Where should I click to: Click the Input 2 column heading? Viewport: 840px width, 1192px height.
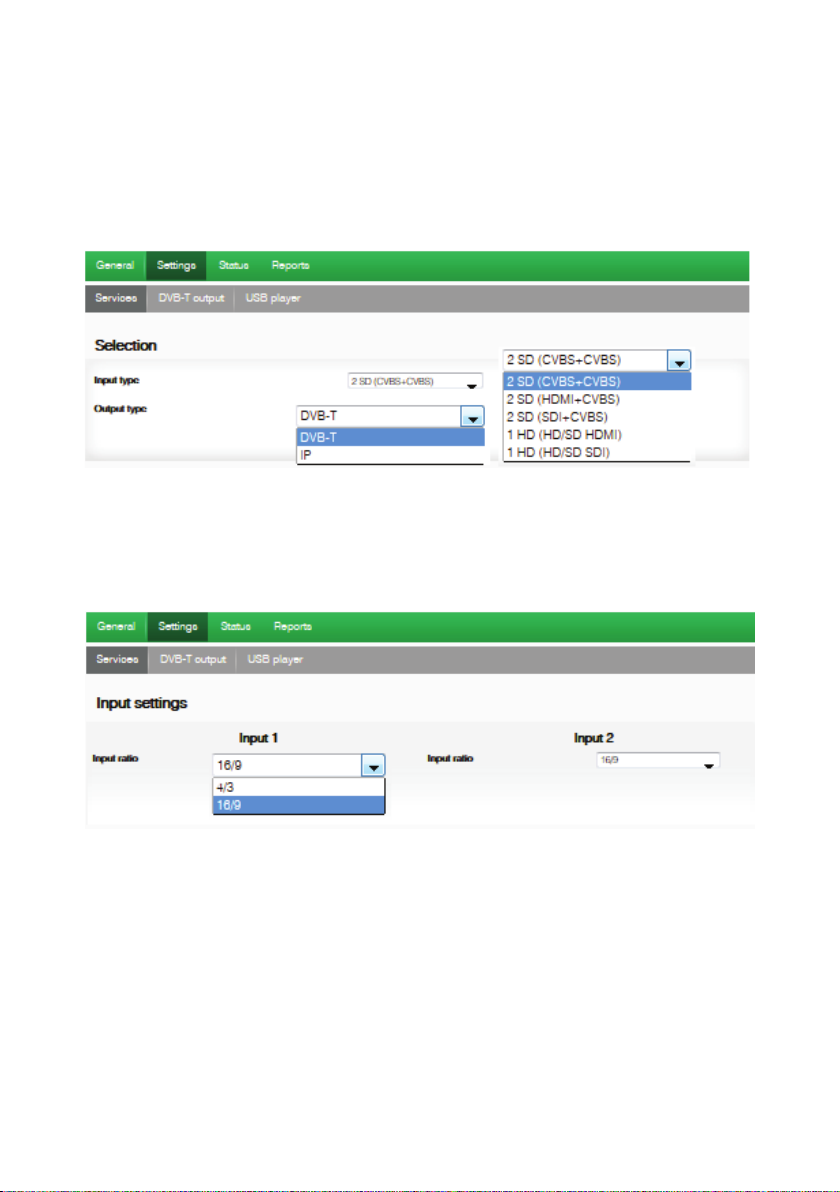[594, 738]
